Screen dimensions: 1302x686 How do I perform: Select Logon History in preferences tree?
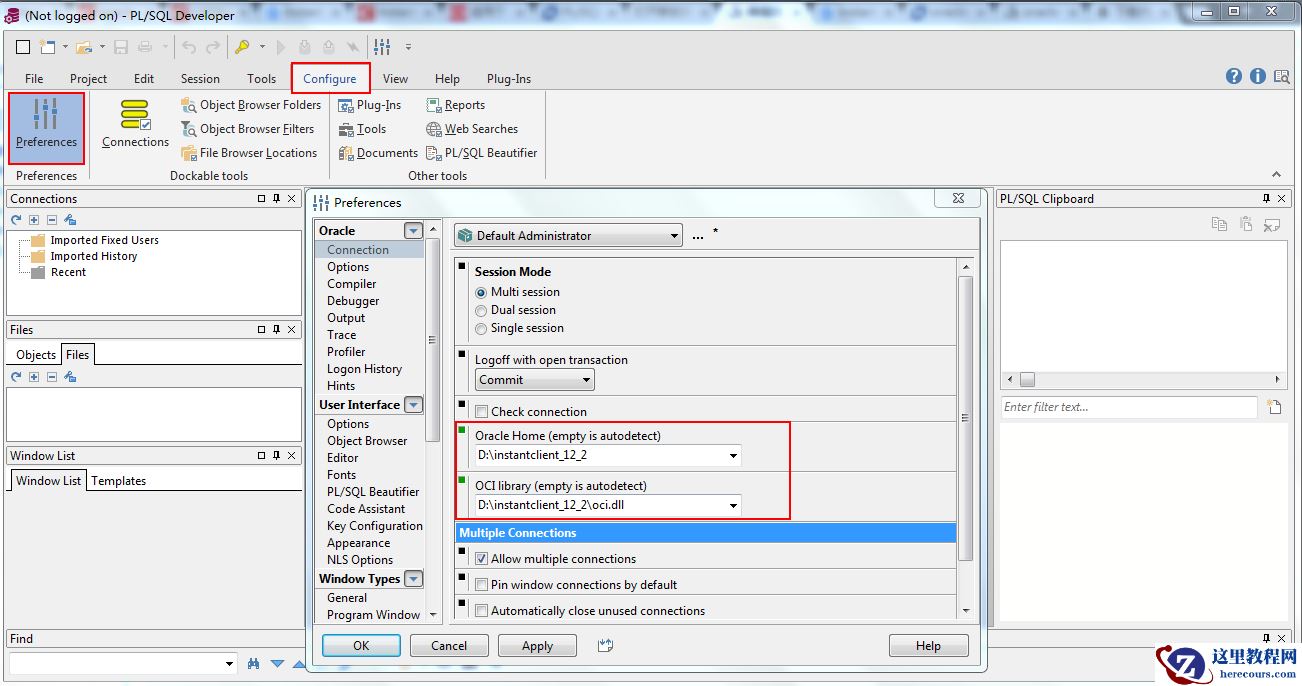[364, 369]
